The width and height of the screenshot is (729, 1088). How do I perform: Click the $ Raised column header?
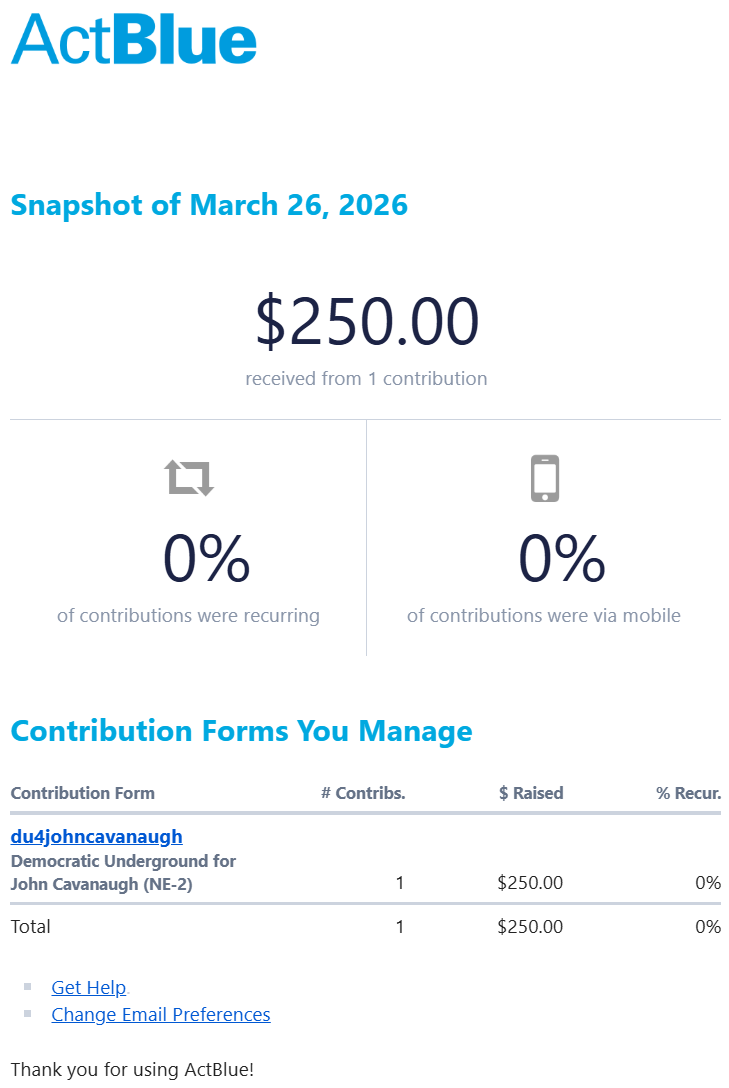pos(531,793)
